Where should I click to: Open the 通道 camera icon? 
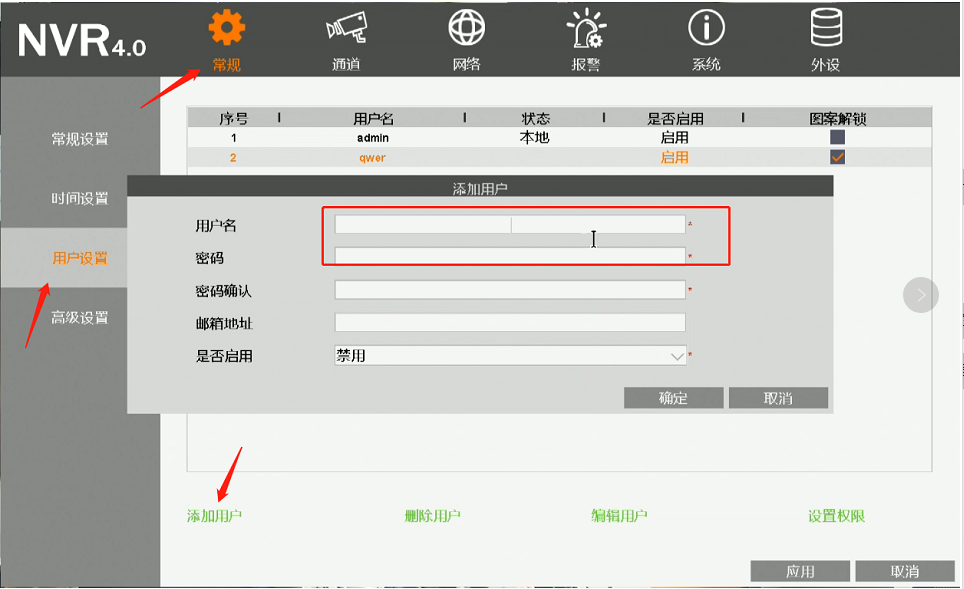point(346,28)
